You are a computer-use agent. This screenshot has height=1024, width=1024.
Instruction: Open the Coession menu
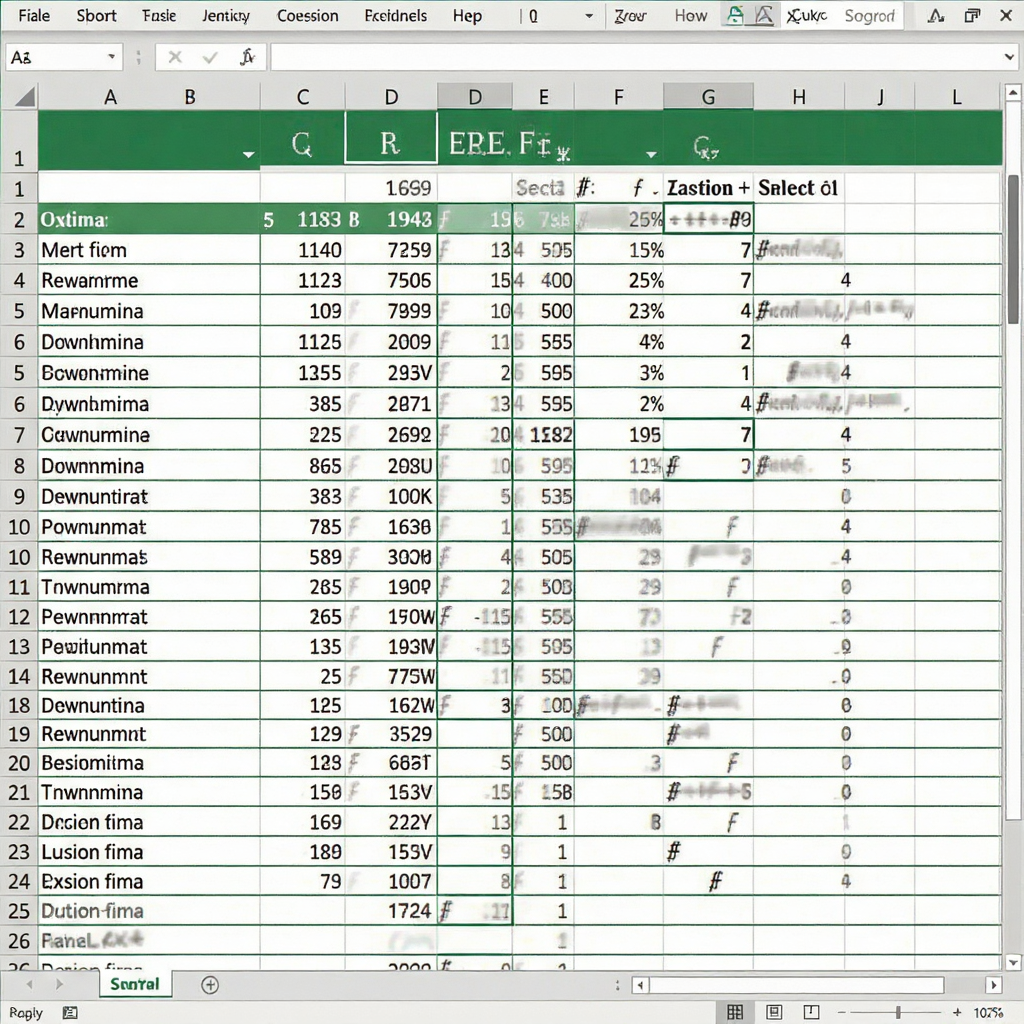[308, 16]
